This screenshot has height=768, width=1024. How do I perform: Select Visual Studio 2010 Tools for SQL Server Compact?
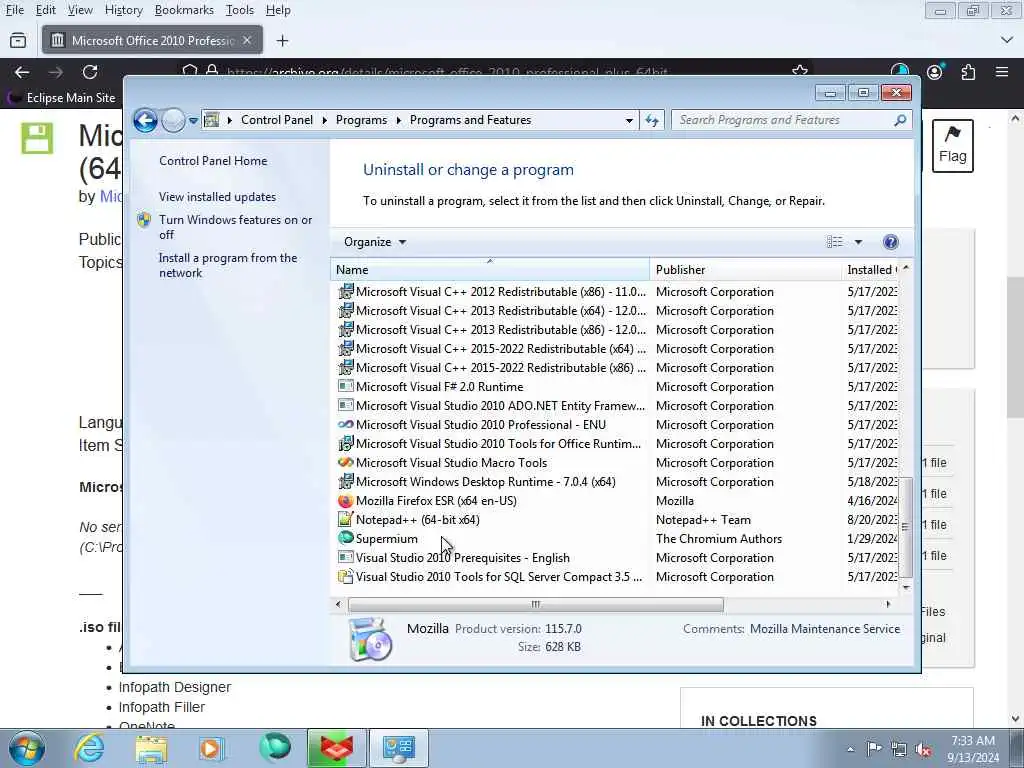(x=617, y=577)
